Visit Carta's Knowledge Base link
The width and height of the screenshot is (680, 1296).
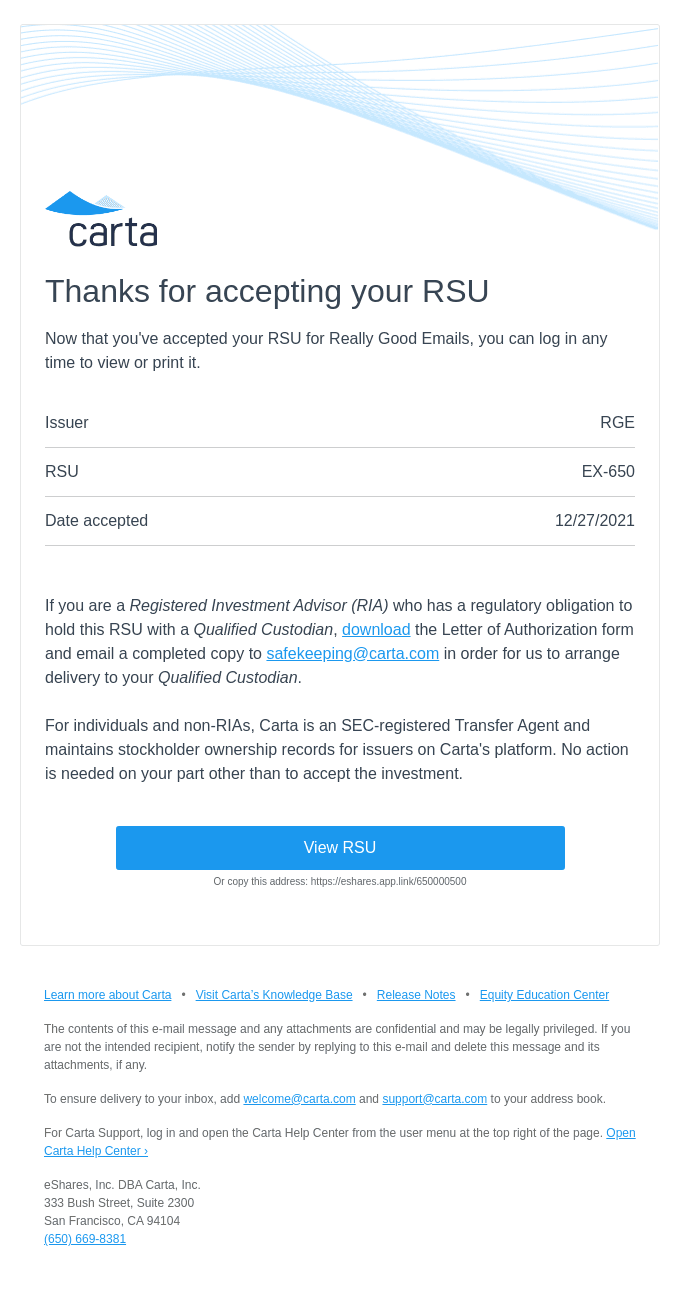(x=274, y=995)
